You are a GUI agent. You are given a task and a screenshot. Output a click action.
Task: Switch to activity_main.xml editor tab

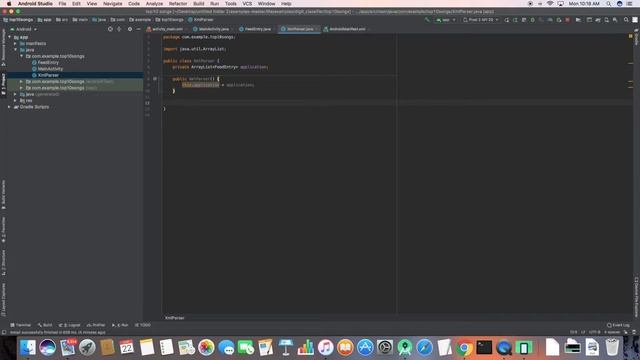click(x=167, y=29)
